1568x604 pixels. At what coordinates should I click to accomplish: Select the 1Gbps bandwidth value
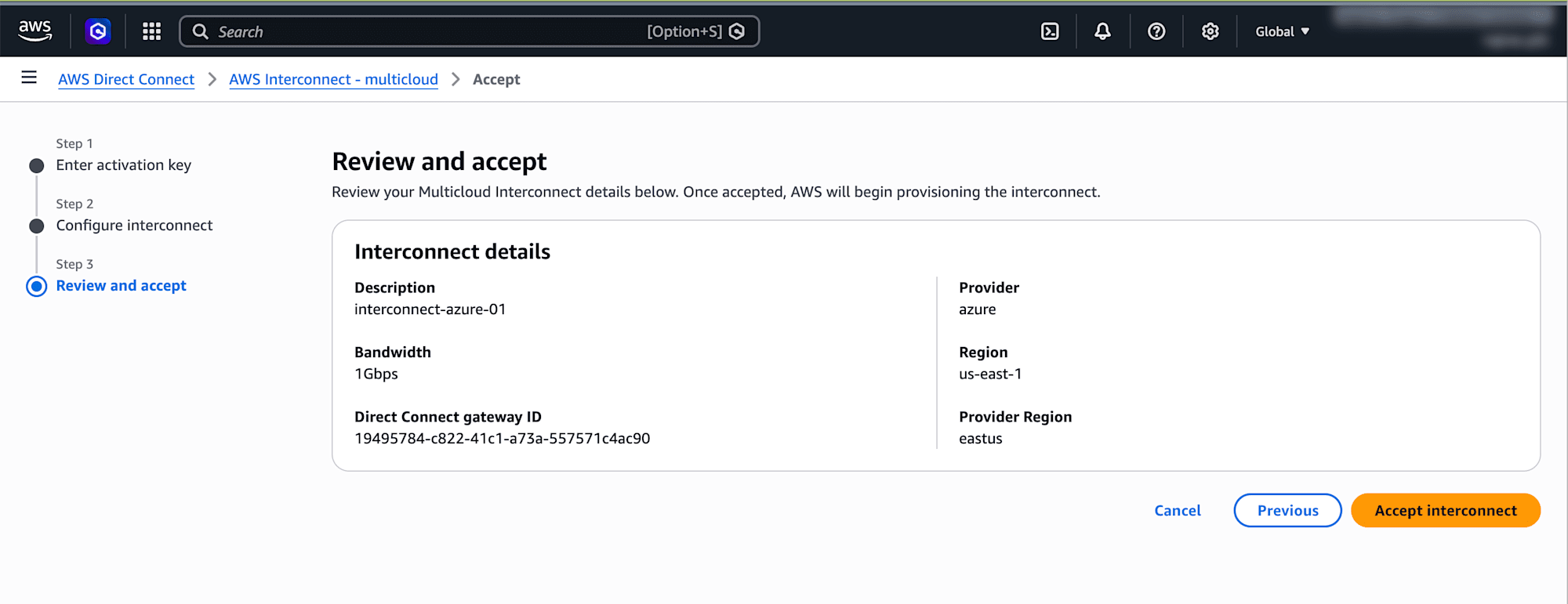376,374
